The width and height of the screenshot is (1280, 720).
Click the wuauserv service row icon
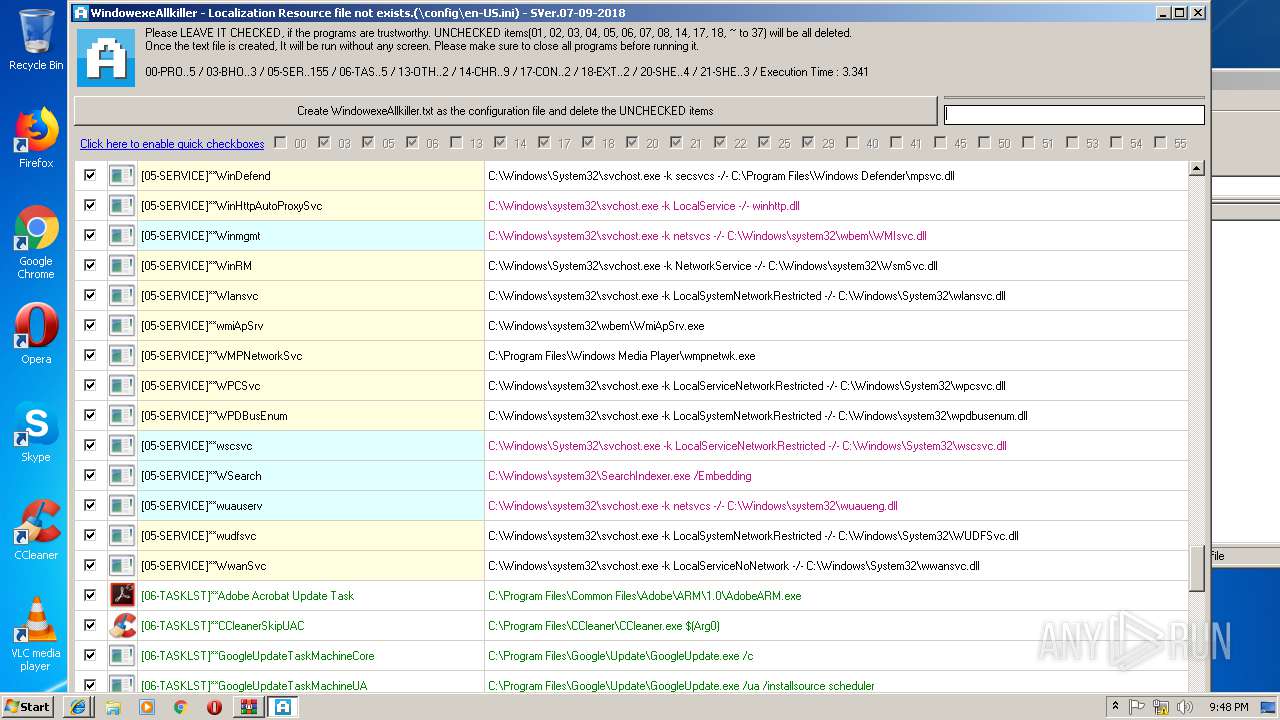click(122, 505)
